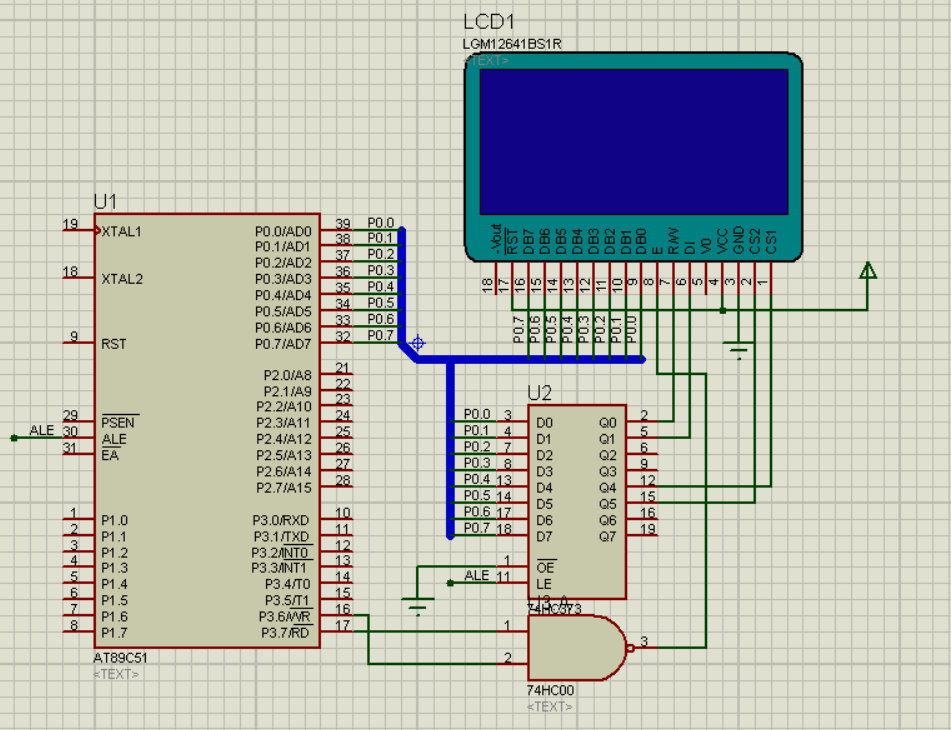This screenshot has width=951, height=730.
Task: Click the P3.7/RD pin on U1
Action: [335, 631]
